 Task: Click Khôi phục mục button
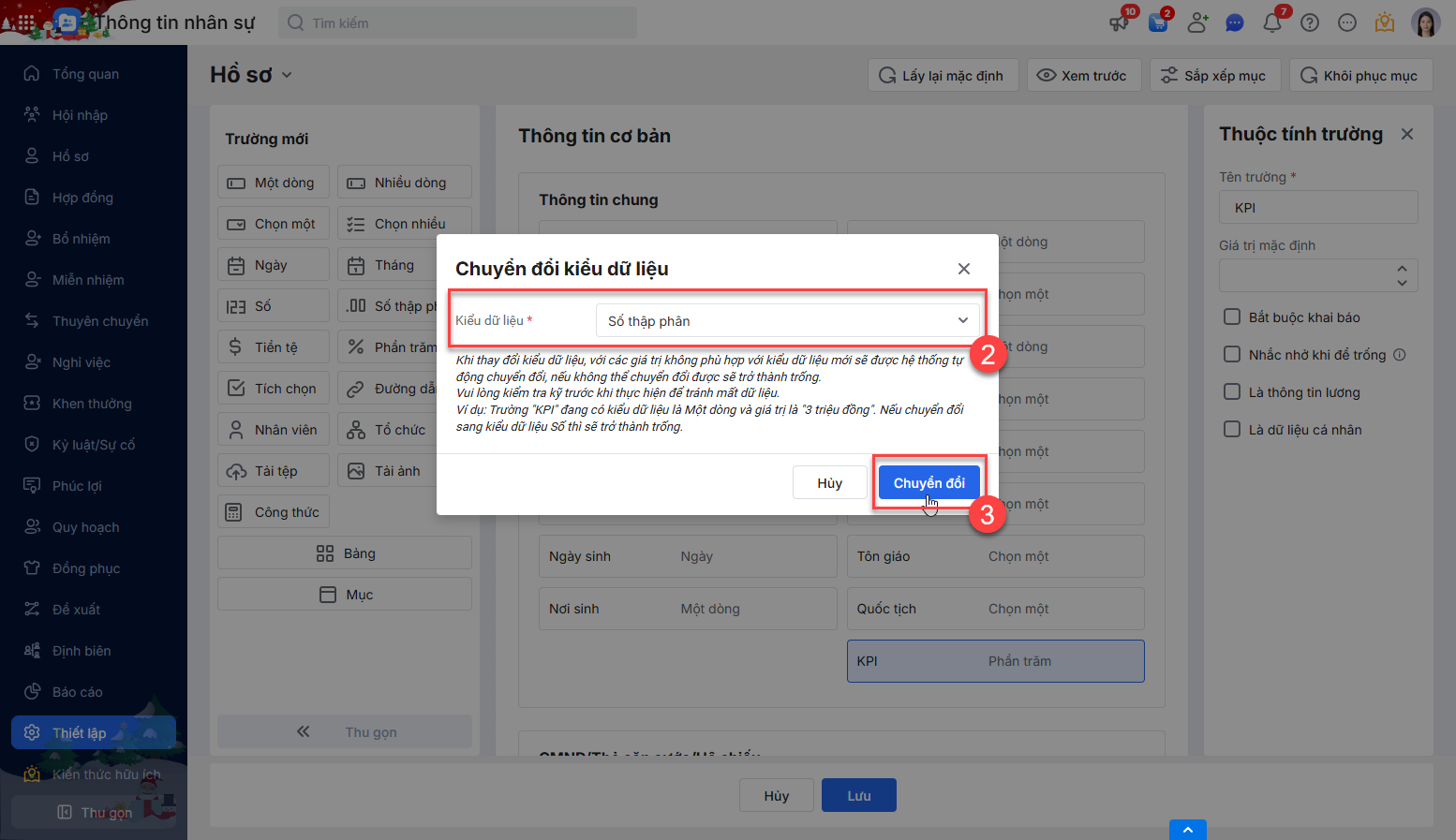click(x=1361, y=76)
